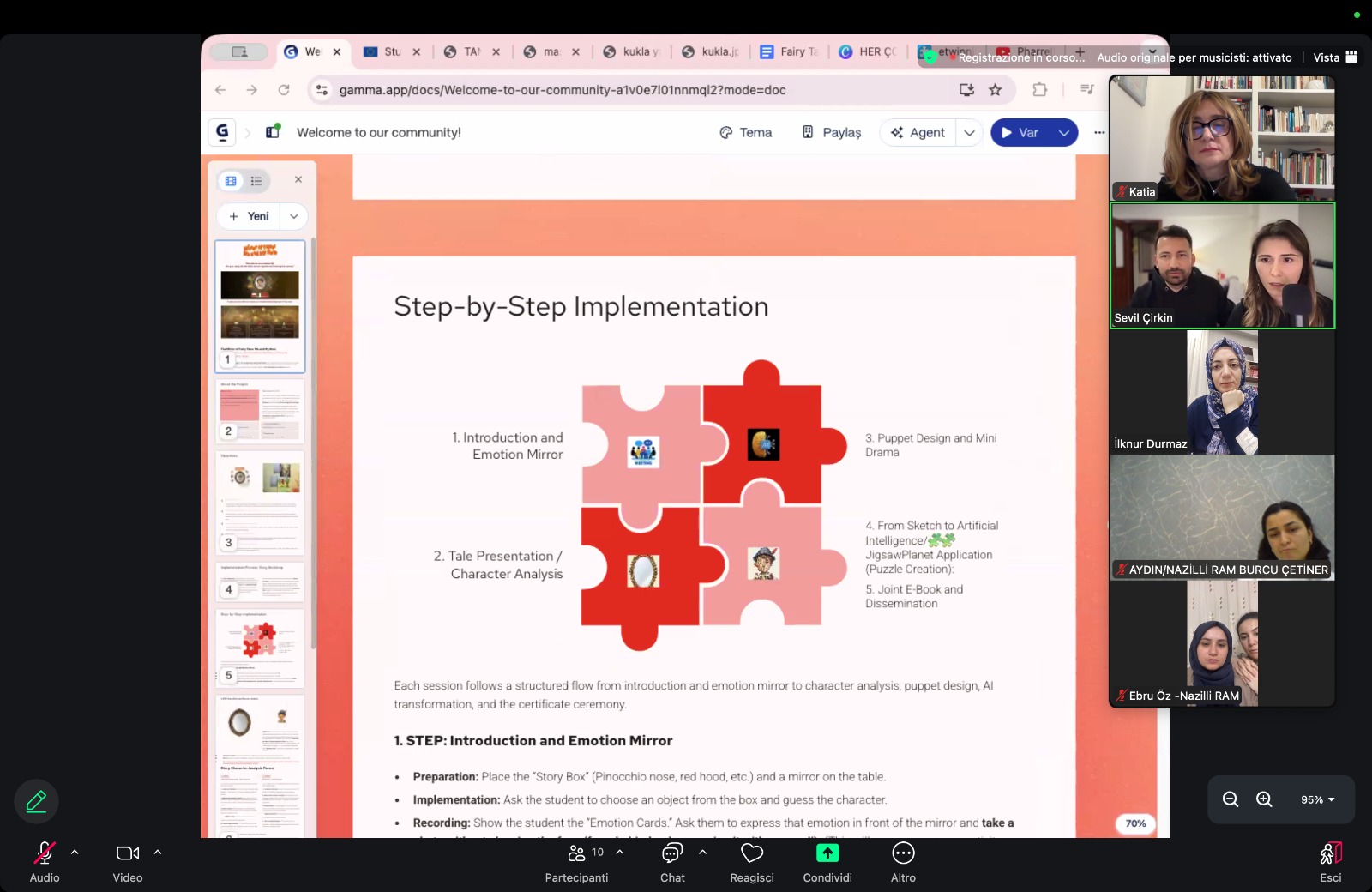Open the browser extensions puzzle icon

(1040, 89)
